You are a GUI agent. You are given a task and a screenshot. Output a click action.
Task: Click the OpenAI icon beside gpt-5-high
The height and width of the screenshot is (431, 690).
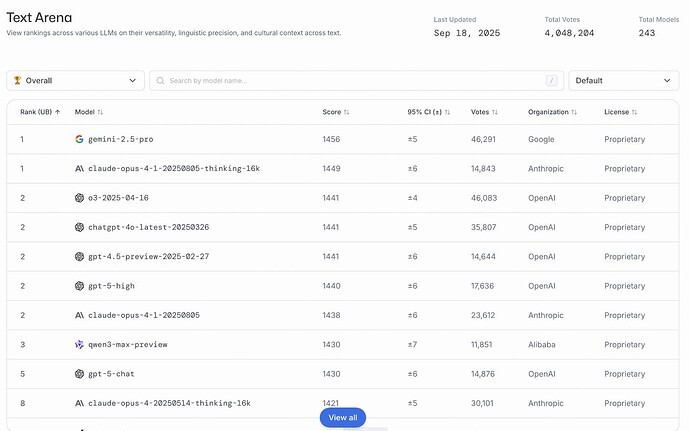[x=79, y=286]
